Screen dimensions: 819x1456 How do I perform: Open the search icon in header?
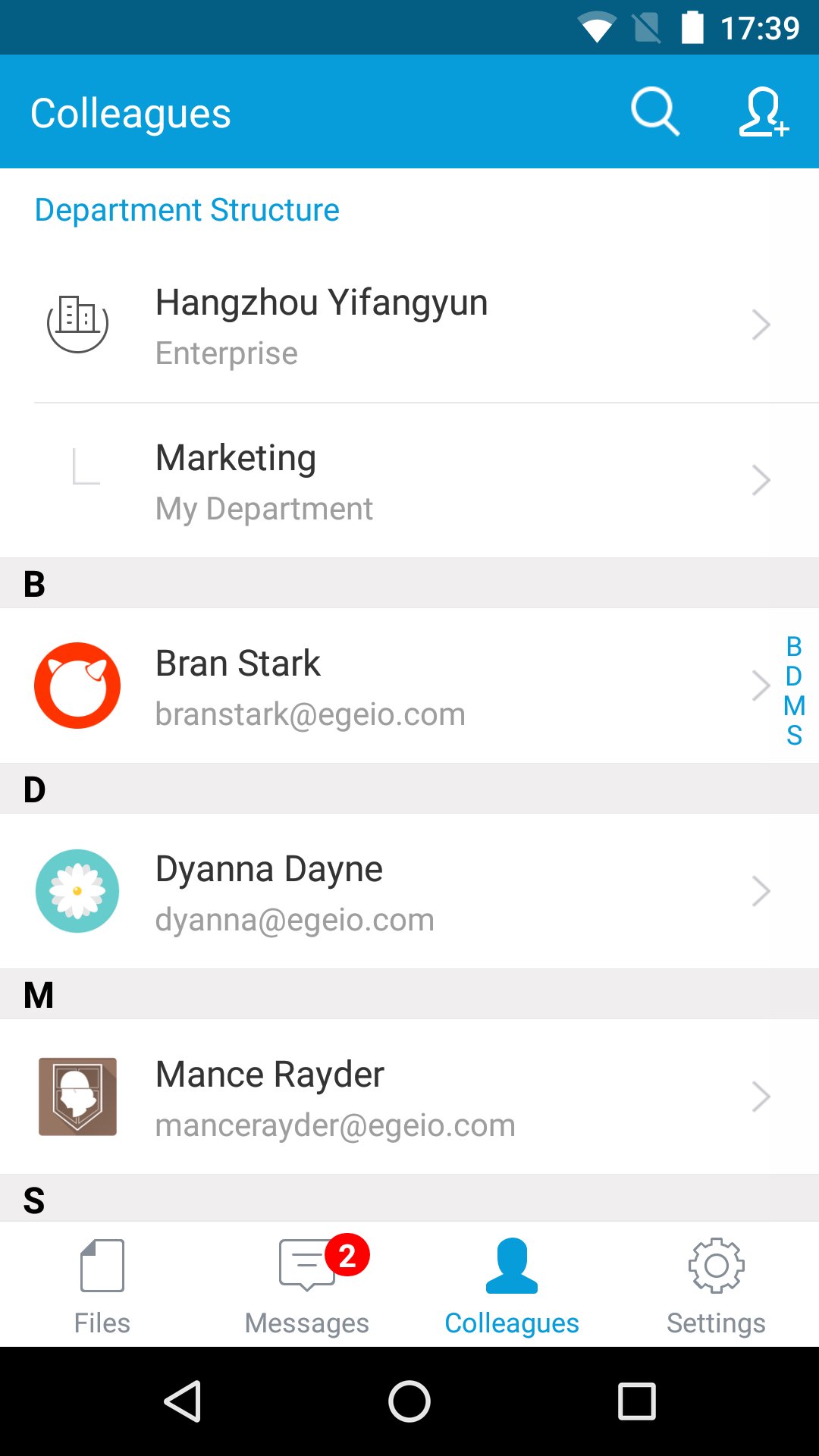pyautogui.click(x=654, y=112)
